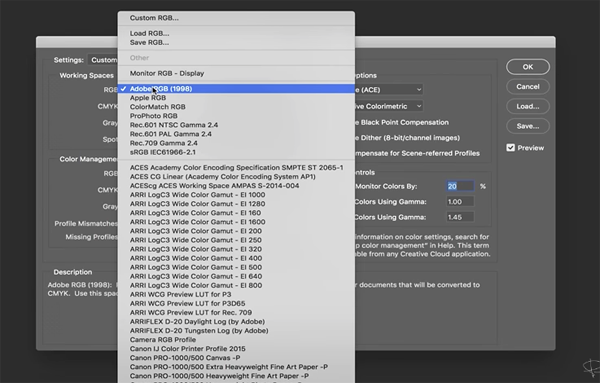The height and width of the screenshot is (383, 600).
Task: Select Adobe RGB (1998) checked entry
Action: 236,89
